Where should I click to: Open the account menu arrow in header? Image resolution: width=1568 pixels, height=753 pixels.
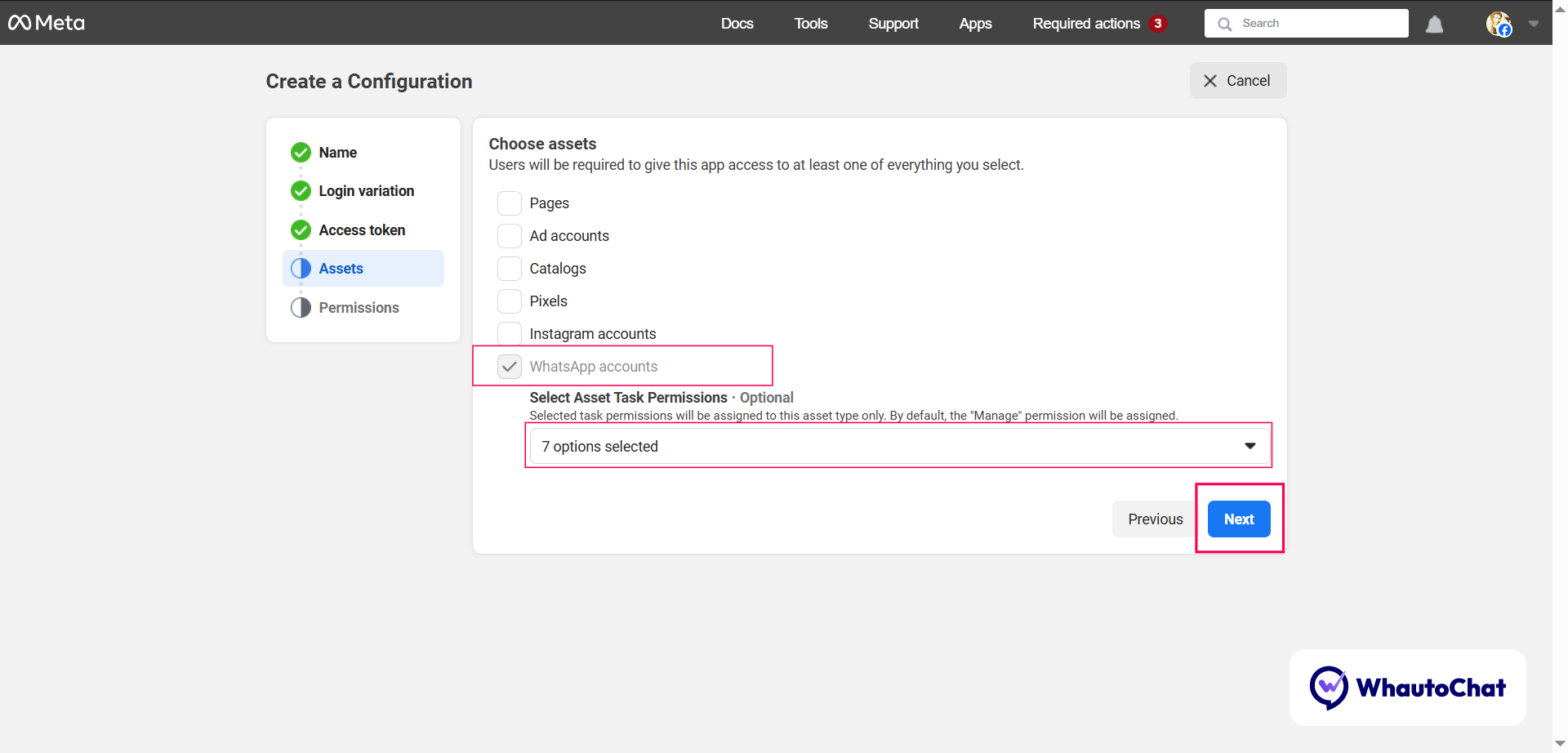coord(1533,24)
